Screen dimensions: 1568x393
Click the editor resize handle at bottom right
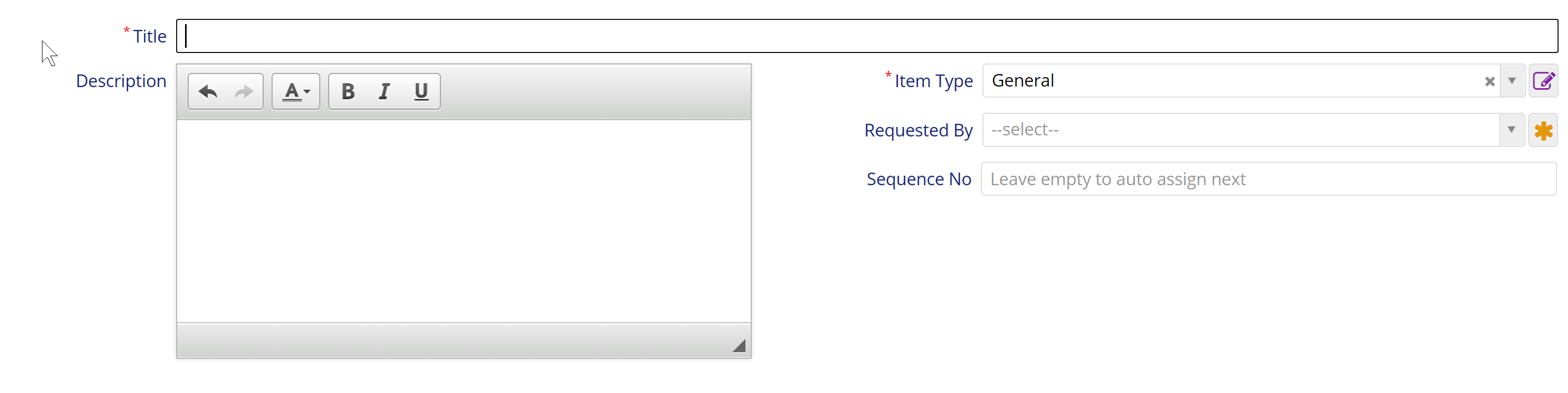tap(740, 345)
